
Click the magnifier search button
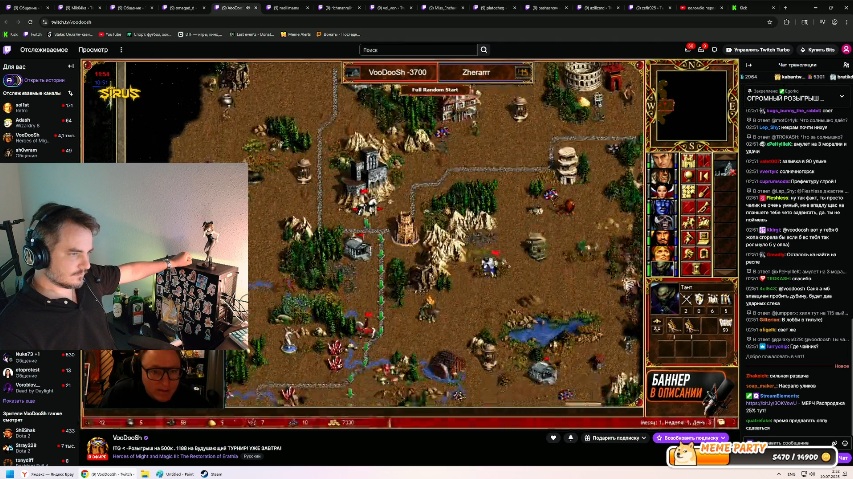(x=484, y=49)
